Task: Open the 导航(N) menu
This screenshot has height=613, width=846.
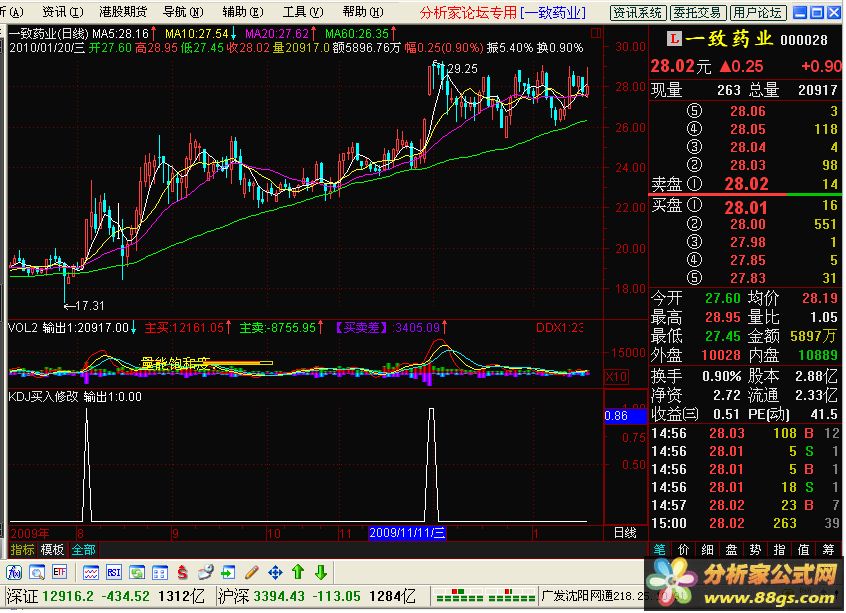Action: [x=183, y=11]
